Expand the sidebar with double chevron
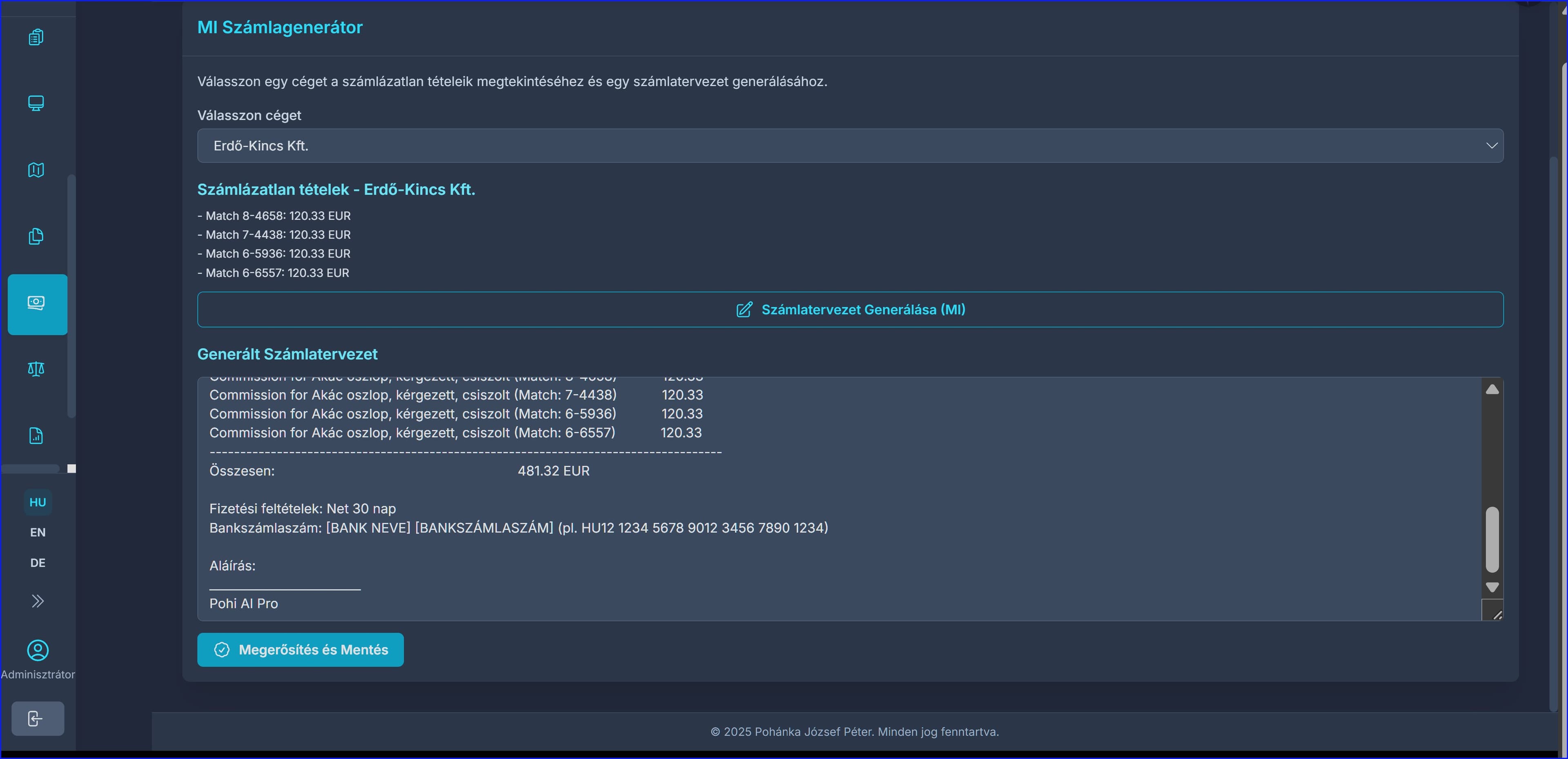Viewport: 1568px width, 759px height. (x=38, y=601)
